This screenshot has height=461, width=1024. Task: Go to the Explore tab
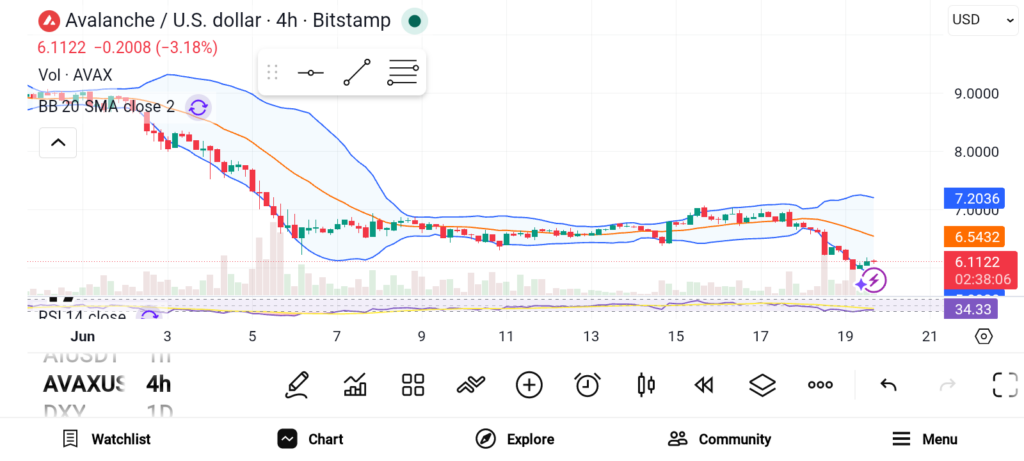515,439
